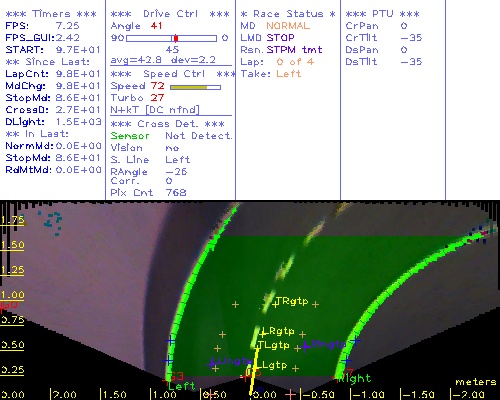Click the -1.00 horizontal axis tick
Screen dimensions: 500x400
click(x=368, y=395)
